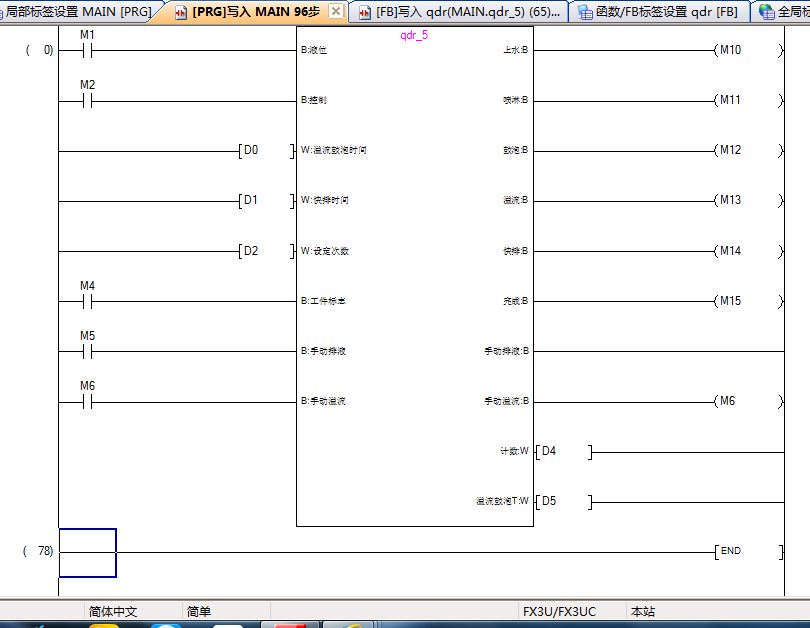Viewport: 810px width, 628px height.
Task: Close the [PRG]写入 MAIN 96步 tab
Action: [x=336, y=11]
